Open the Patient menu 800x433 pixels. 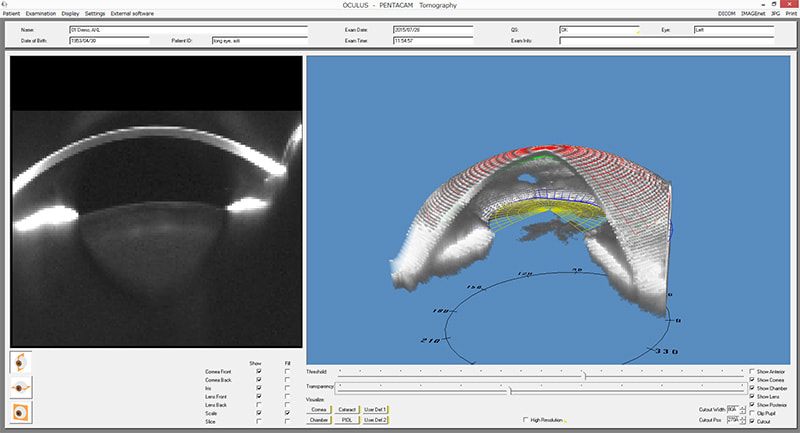point(11,14)
